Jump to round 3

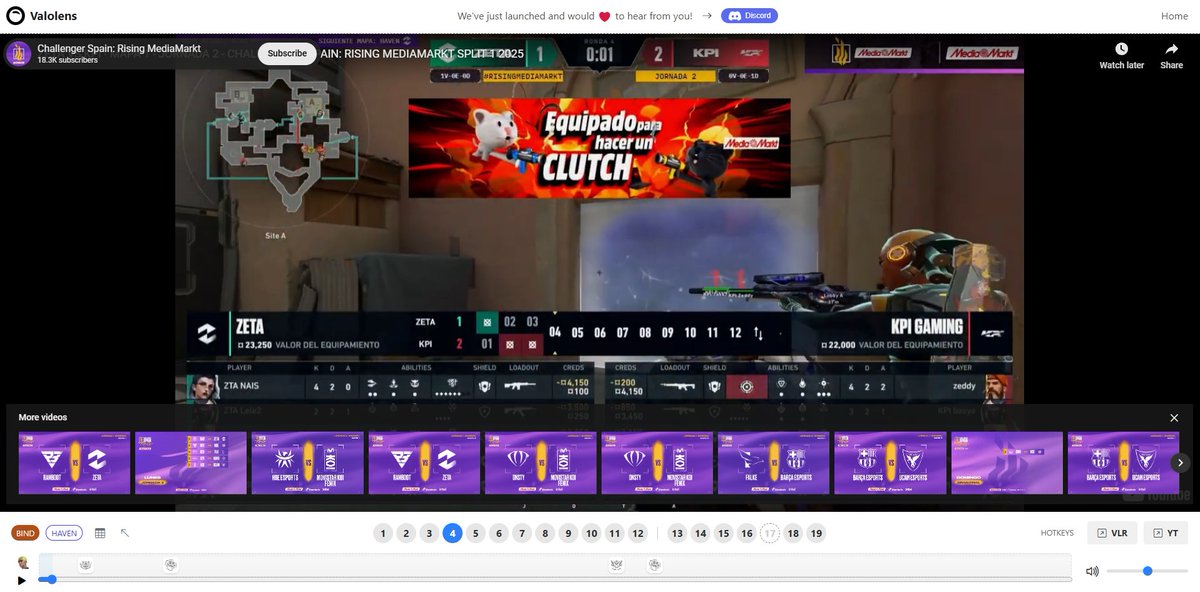tap(429, 533)
